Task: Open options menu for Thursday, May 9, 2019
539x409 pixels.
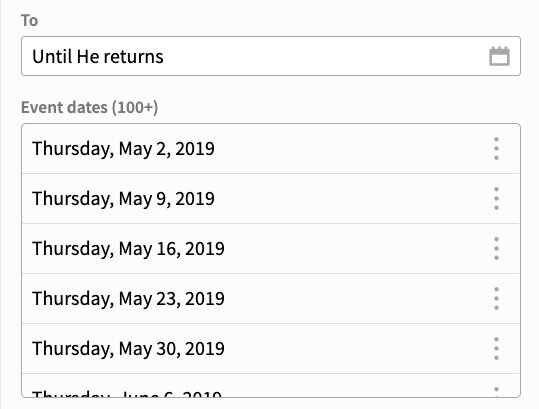Action: click(x=496, y=198)
